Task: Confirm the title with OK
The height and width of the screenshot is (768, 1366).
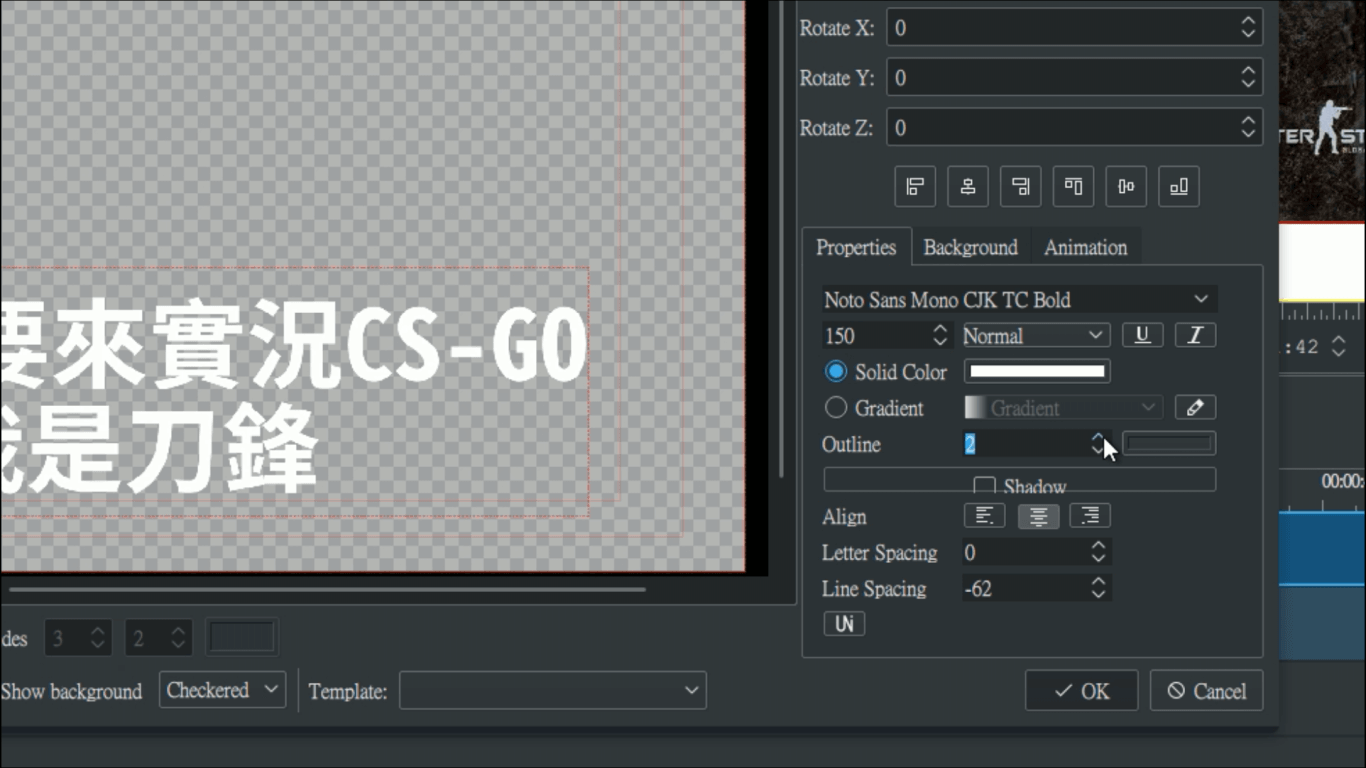Action: [1081, 691]
